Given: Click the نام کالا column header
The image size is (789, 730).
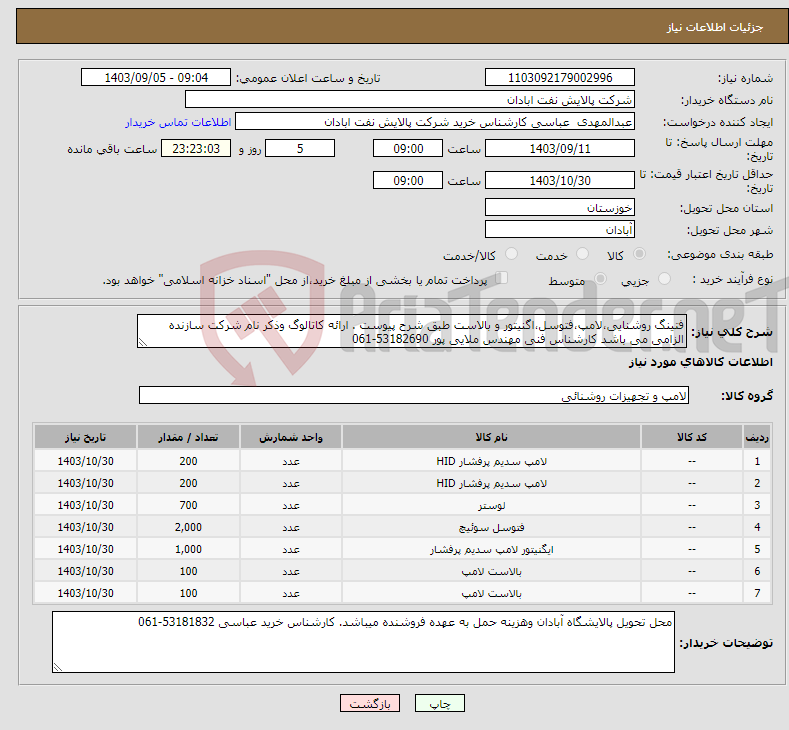Looking at the screenshot, I should [x=491, y=437].
